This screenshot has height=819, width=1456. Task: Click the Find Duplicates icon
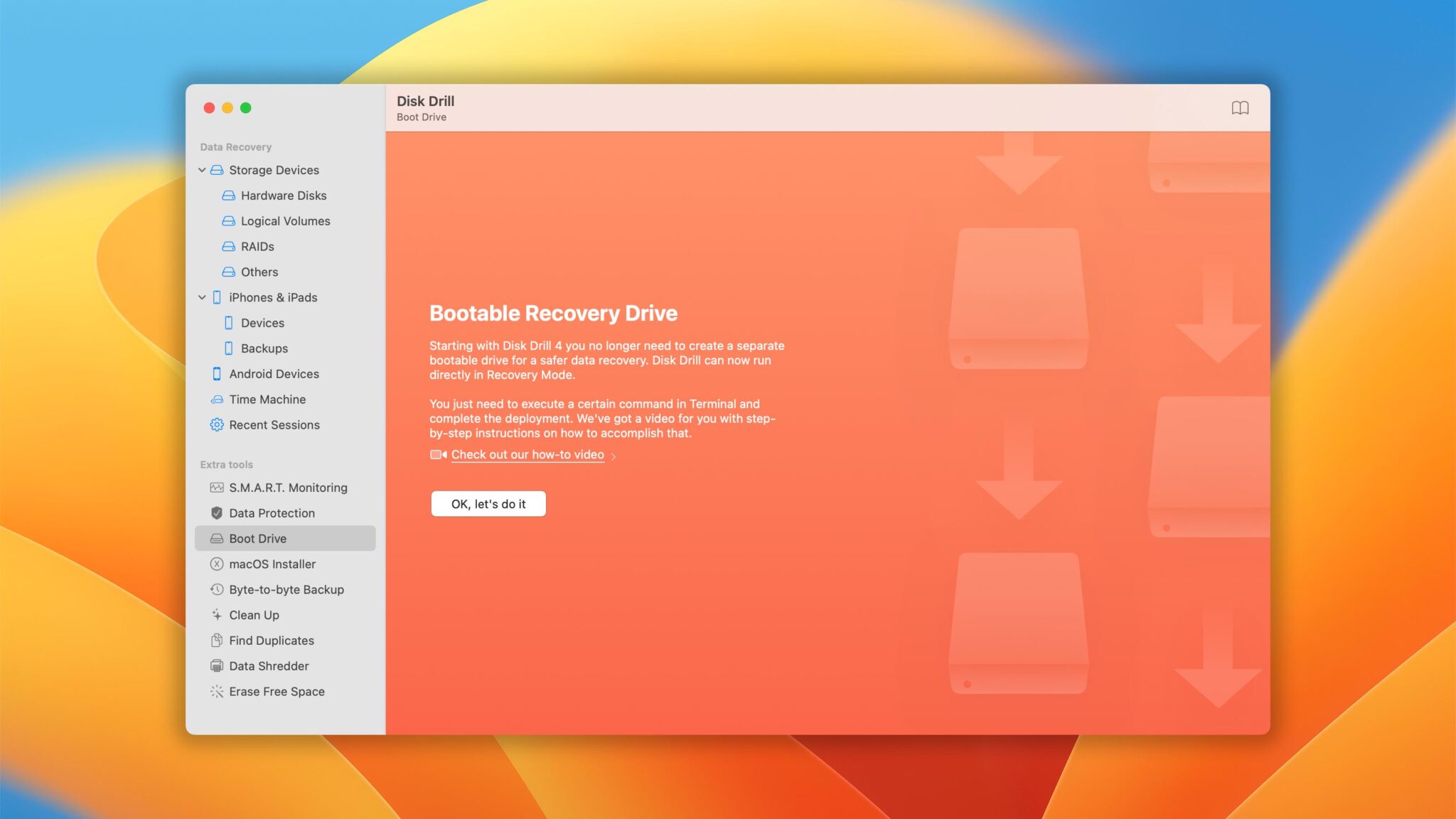[x=217, y=640]
